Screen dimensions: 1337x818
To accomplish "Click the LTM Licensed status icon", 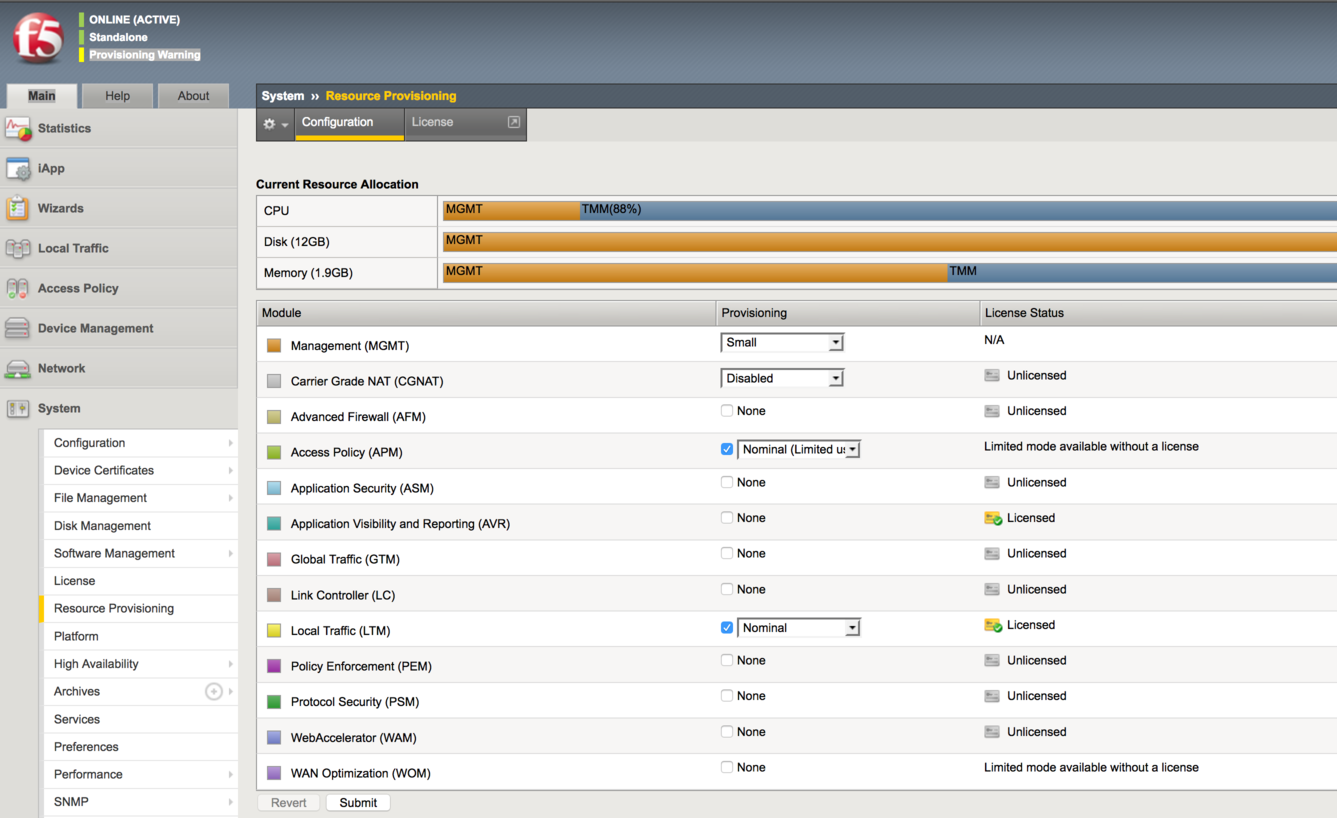I will point(993,625).
